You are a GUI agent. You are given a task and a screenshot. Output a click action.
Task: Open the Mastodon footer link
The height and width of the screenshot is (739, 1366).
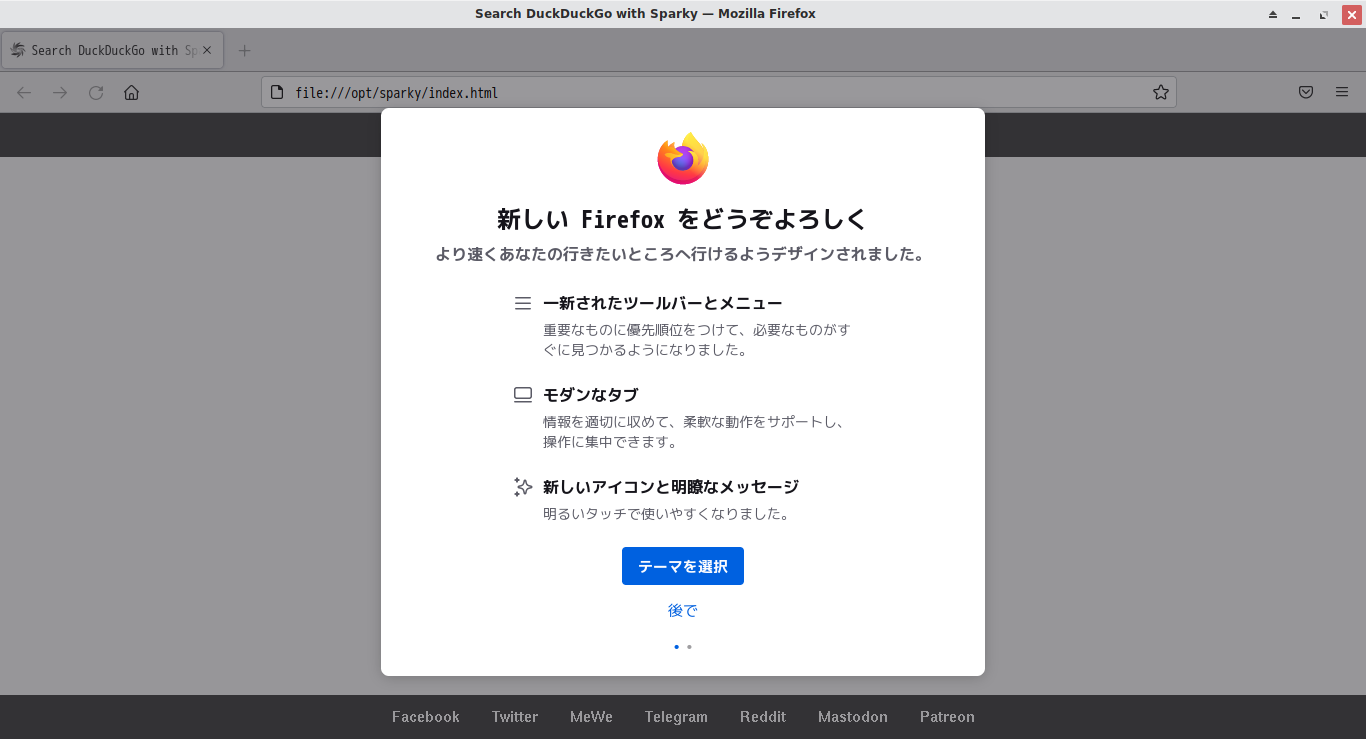tap(853, 717)
